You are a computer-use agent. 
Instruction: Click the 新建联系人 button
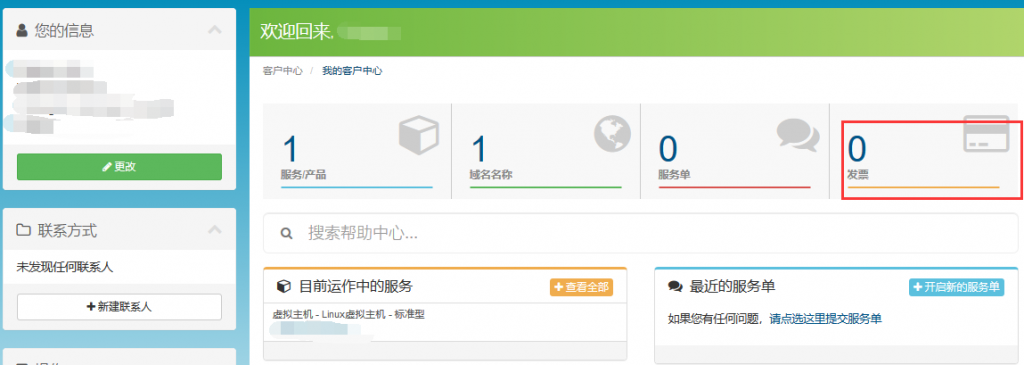tap(120, 307)
